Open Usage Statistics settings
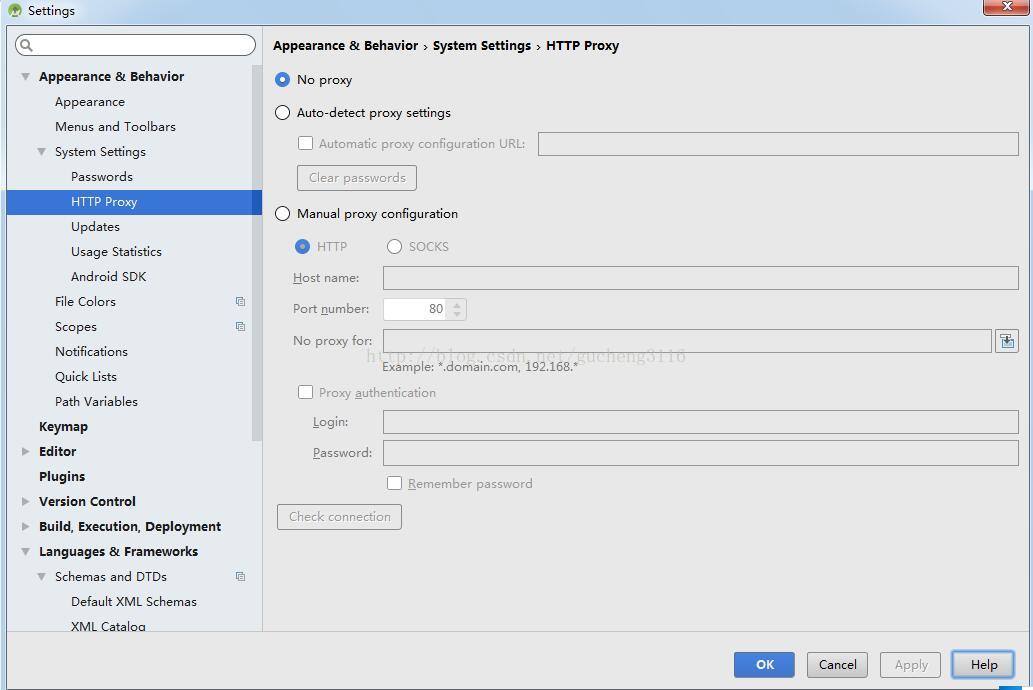This screenshot has height=690, width=1033. [x=116, y=252]
